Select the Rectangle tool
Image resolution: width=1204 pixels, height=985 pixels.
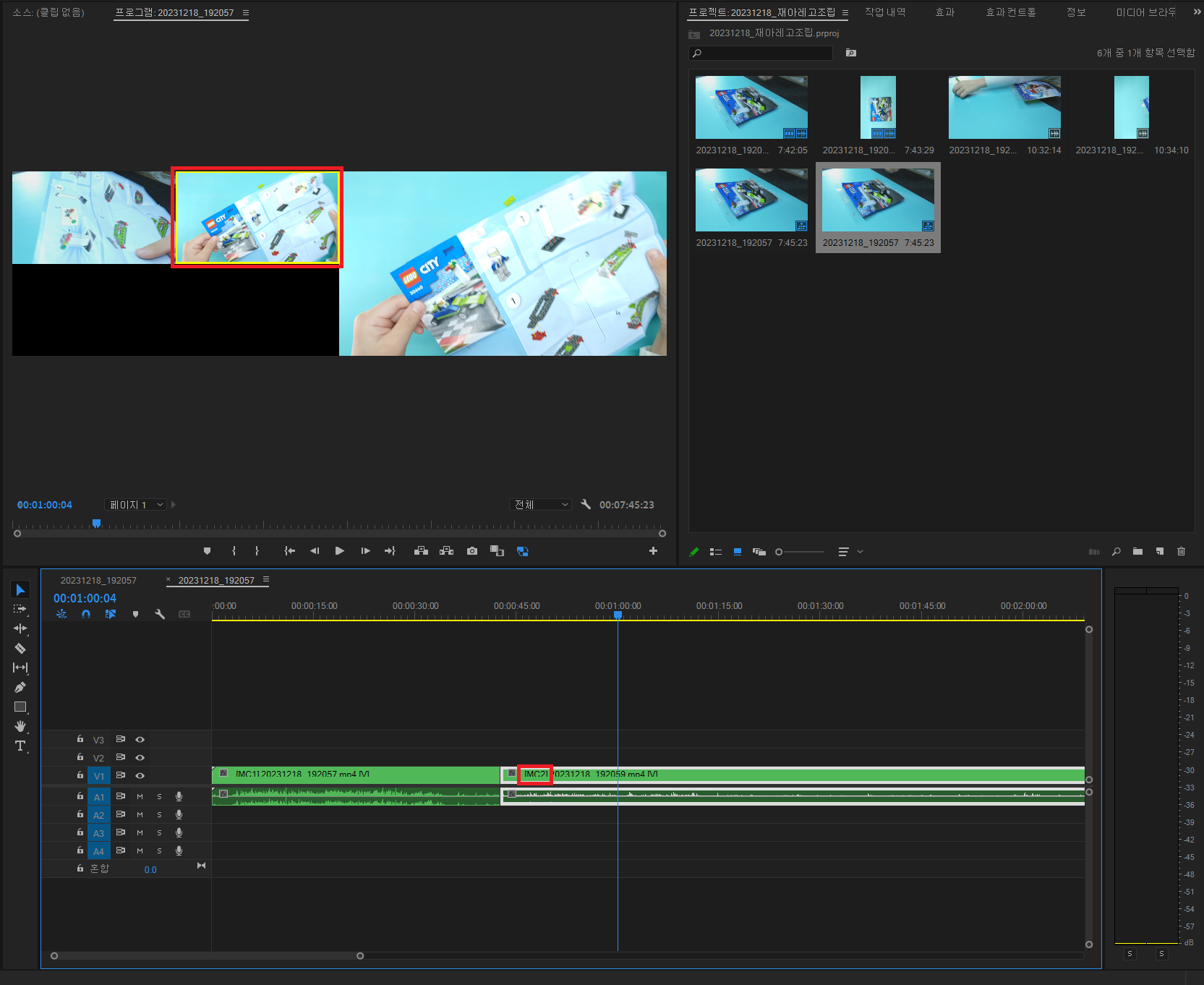tap(20, 707)
